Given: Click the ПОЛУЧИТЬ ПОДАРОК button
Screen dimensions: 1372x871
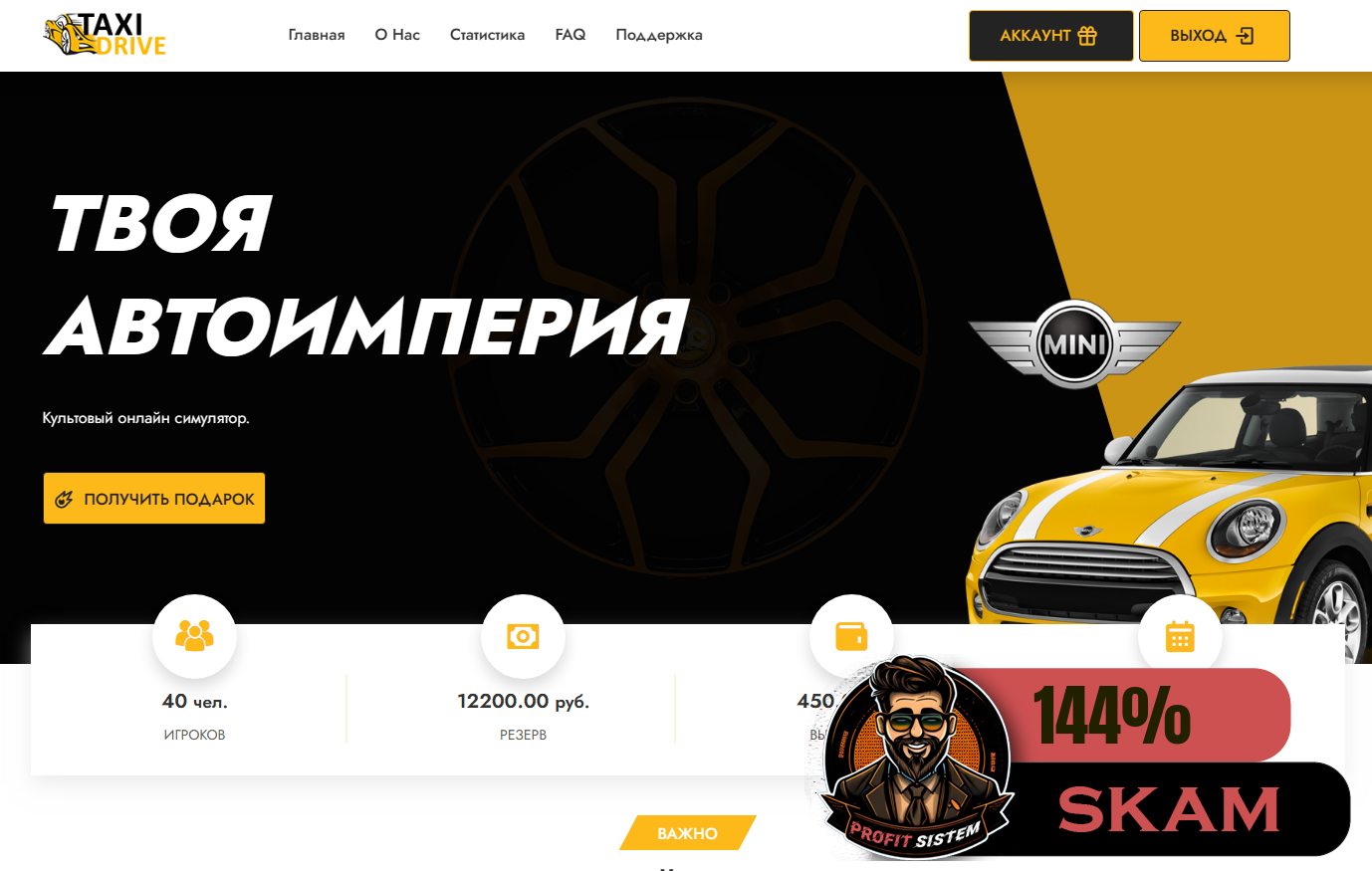Looking at the screenshot, I should click(154, 499).
